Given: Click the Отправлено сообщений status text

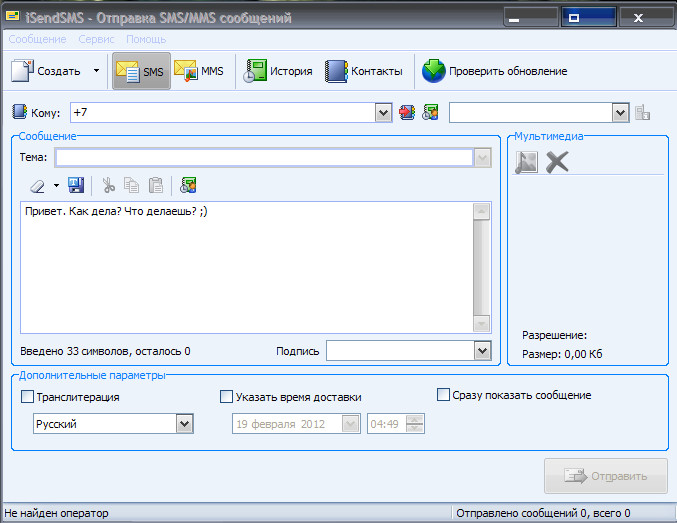Looking at the screenshot, I should click(x=543, y=513).
